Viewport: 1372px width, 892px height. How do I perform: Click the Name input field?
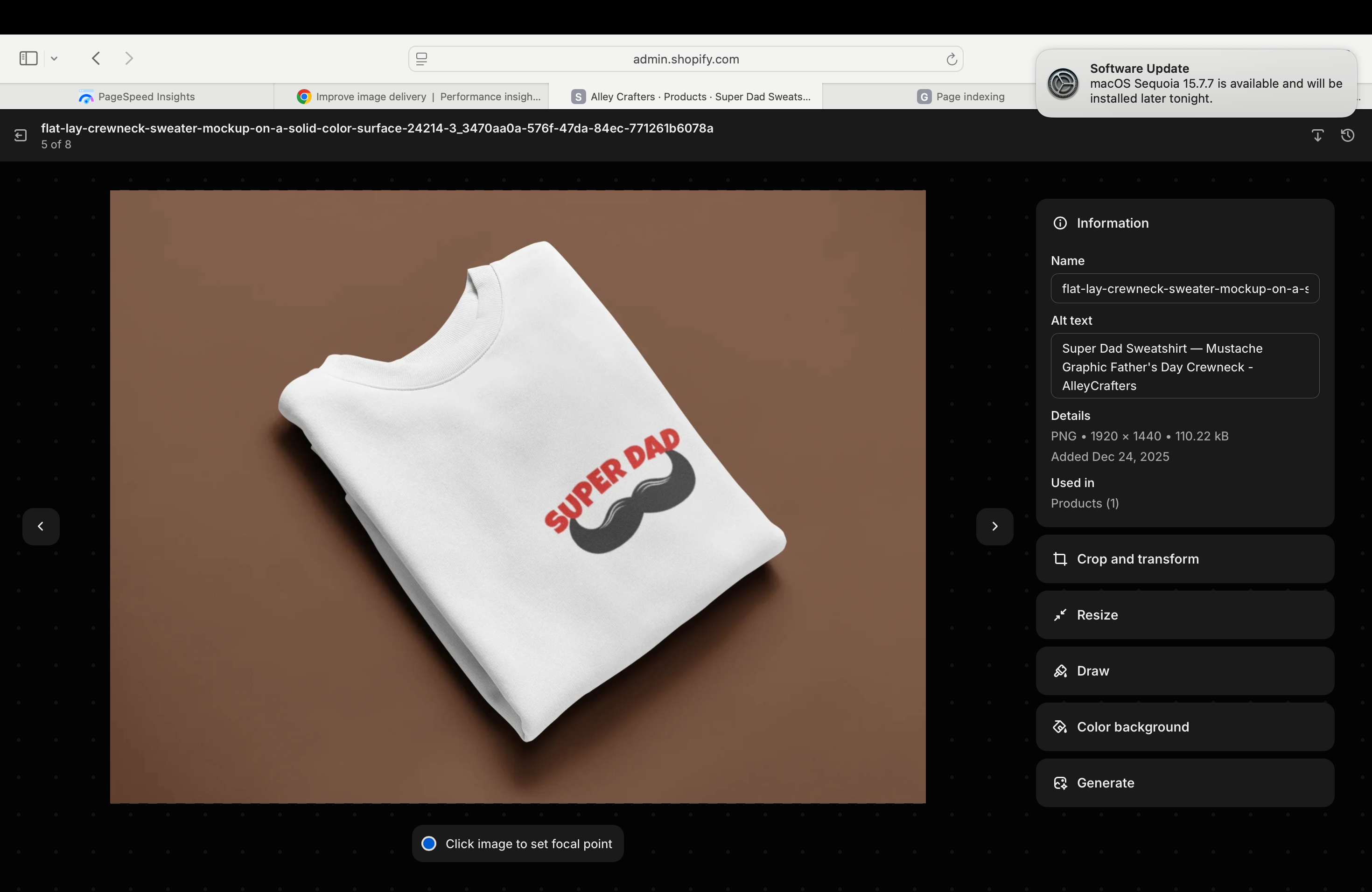(1185, 288)
